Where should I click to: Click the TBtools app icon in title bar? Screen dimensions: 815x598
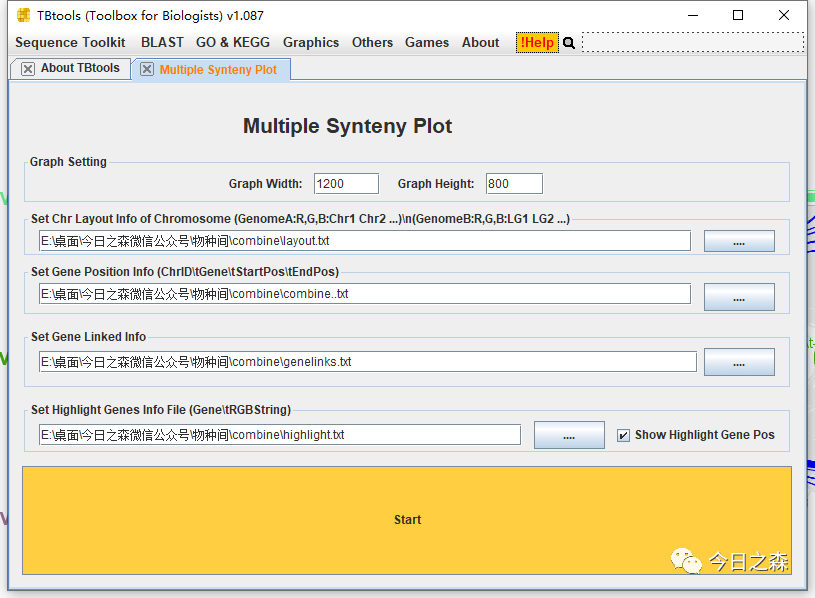click(23, 15)
